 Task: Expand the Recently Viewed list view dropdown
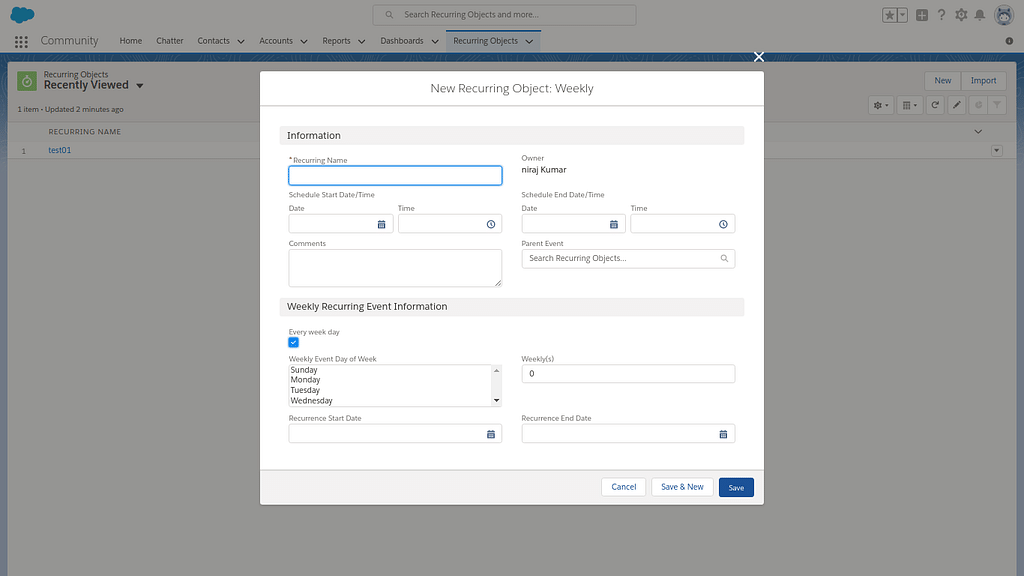[140, 86]
